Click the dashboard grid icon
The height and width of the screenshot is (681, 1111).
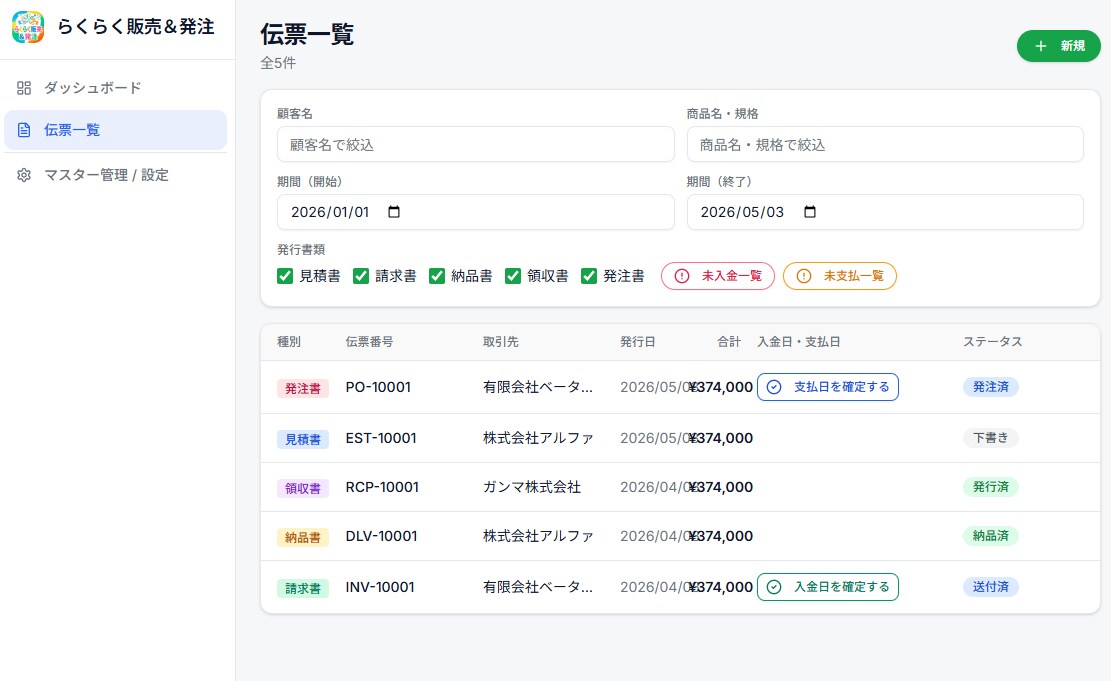pyautogui.click(x=24, y=88)
